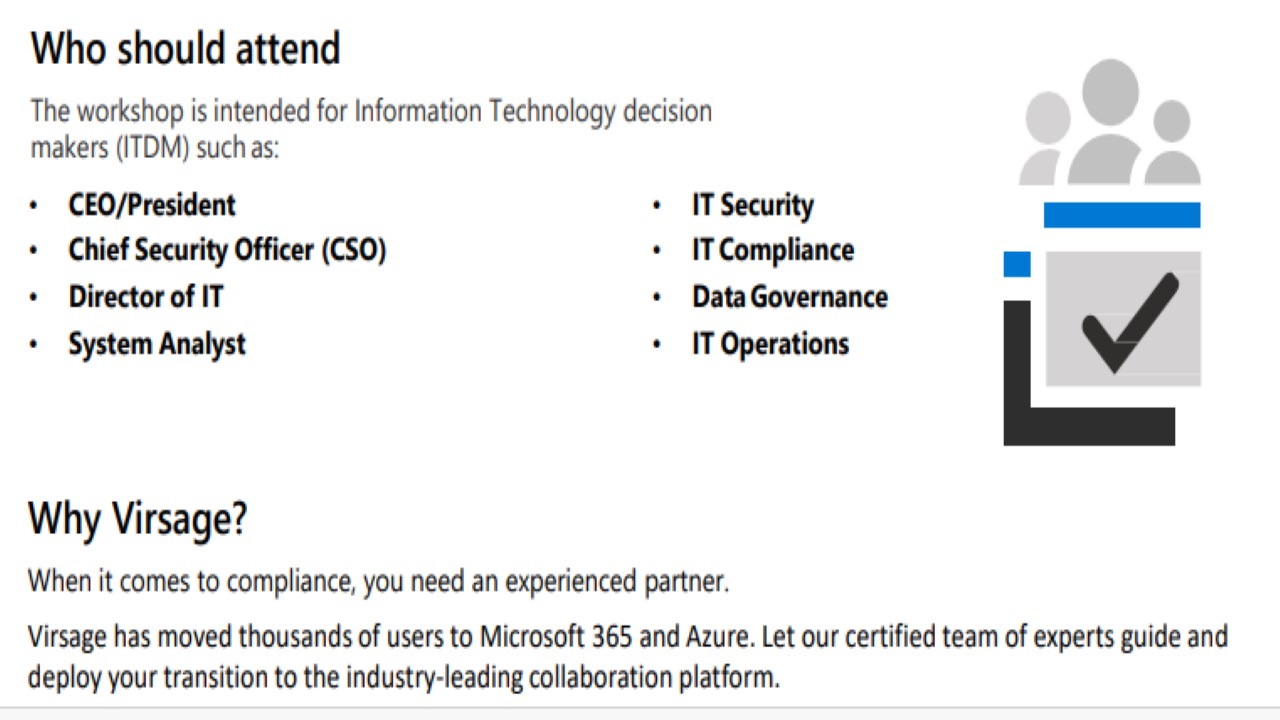This screenshot has width=1280, height=720.
Task: Click the small blue square graphic
Action: pos(1016,264)
